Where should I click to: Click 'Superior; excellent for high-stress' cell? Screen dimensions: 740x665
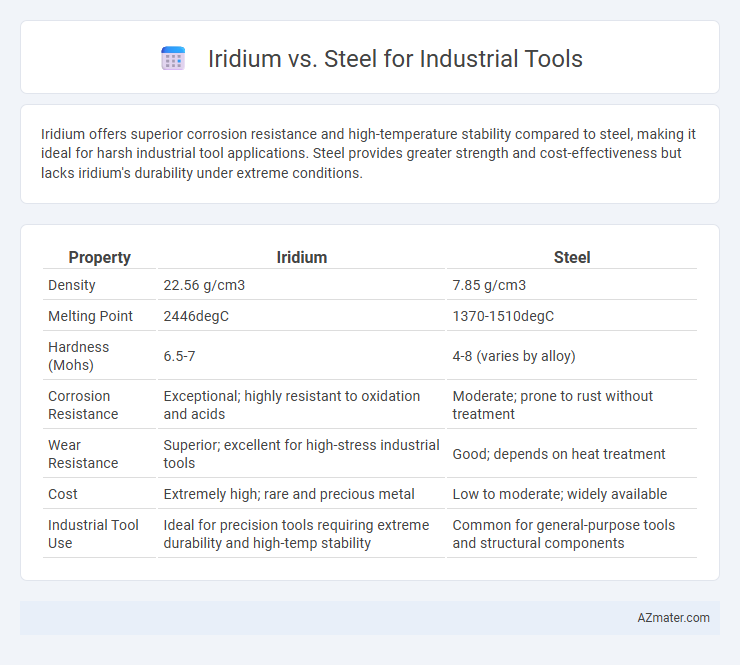(302, 454)
